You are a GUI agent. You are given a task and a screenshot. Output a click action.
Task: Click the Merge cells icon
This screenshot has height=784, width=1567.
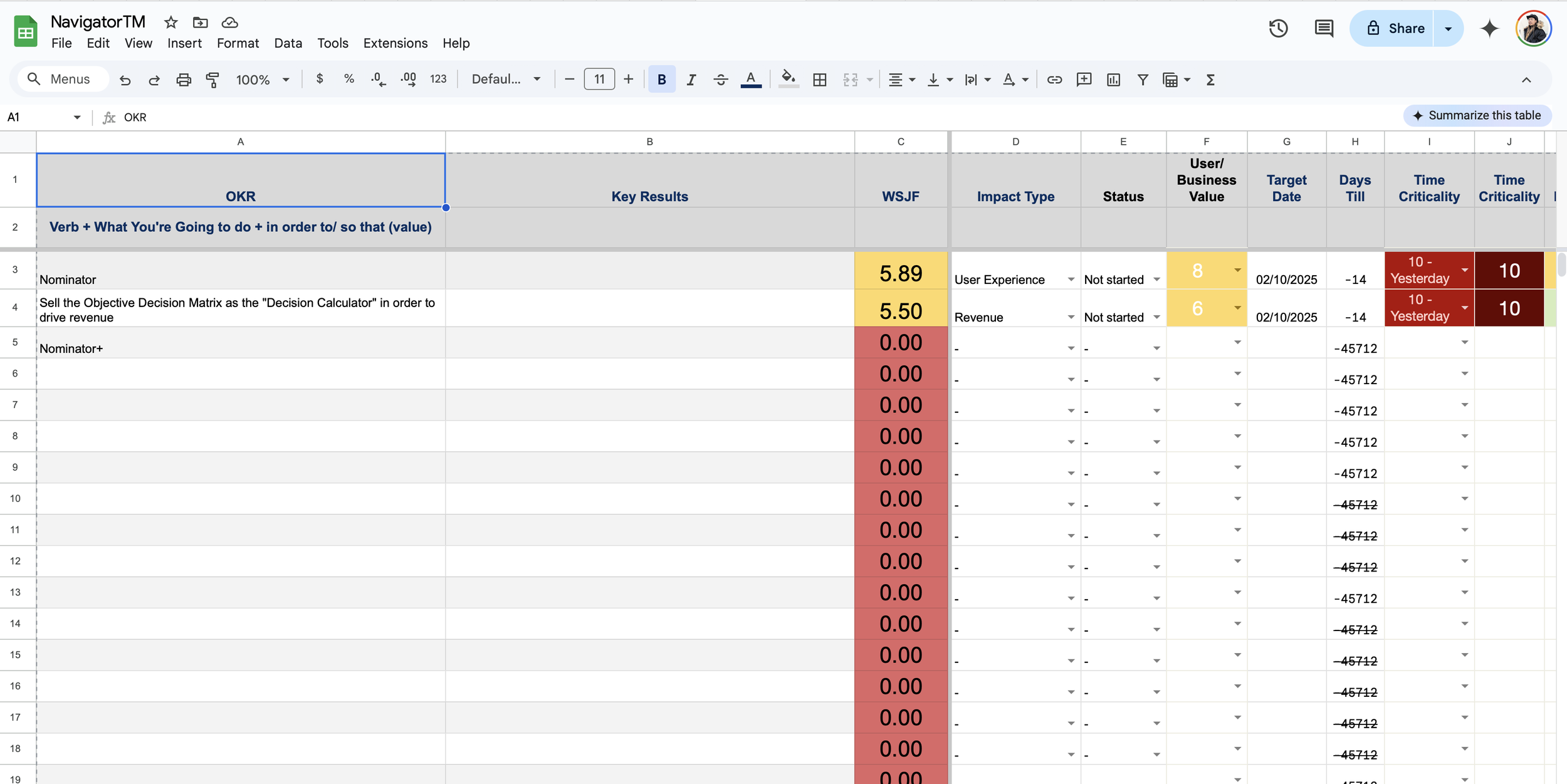[851, 80]
